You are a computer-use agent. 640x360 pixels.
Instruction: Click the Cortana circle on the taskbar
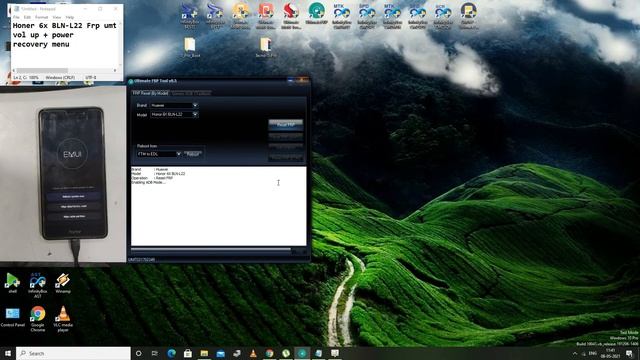tap(138, 353)
